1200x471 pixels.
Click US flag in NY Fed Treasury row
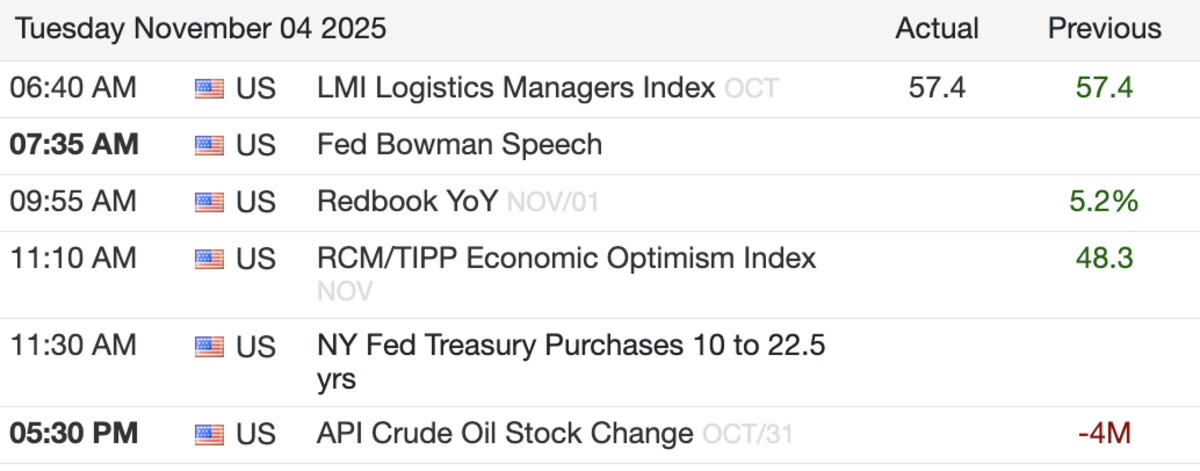(x=208, y=347)
